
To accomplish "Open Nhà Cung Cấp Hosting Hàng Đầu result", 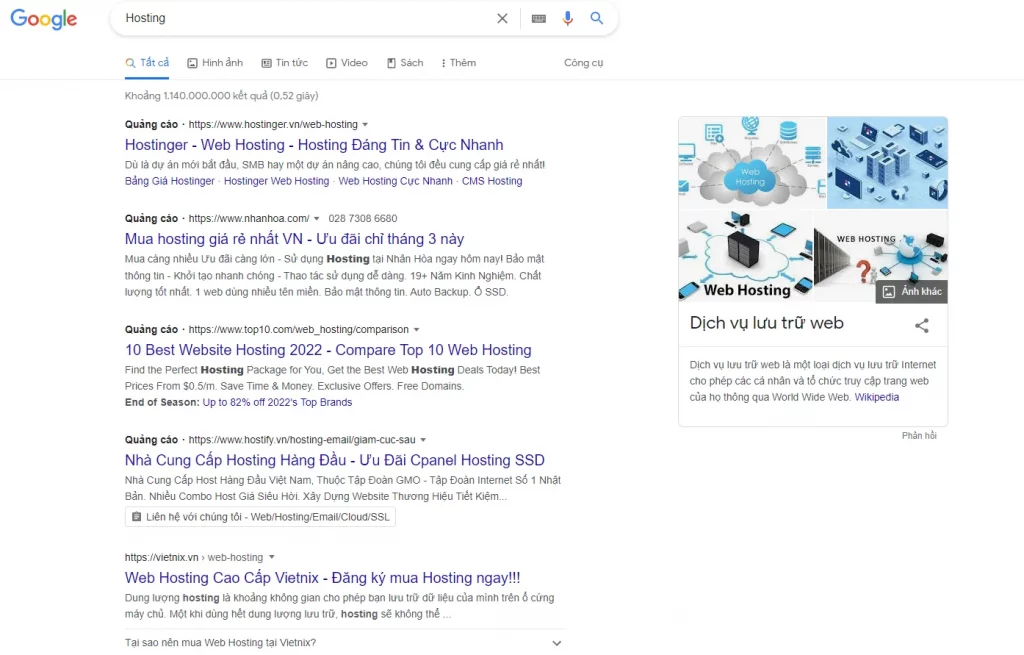I will click(x=334, y=460).
